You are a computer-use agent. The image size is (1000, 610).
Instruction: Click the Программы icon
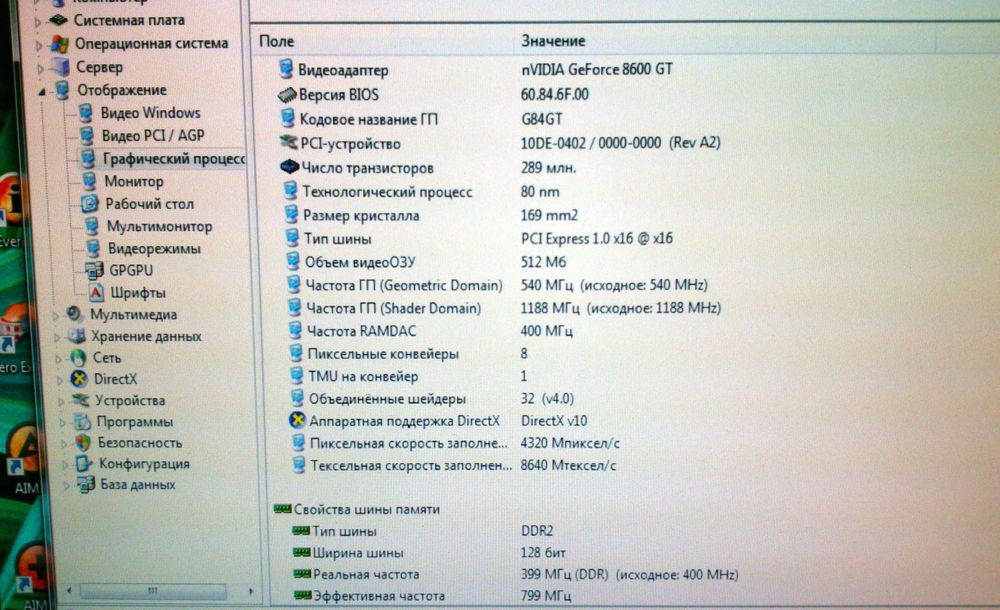pyautogui.click(x=82, y=422)
